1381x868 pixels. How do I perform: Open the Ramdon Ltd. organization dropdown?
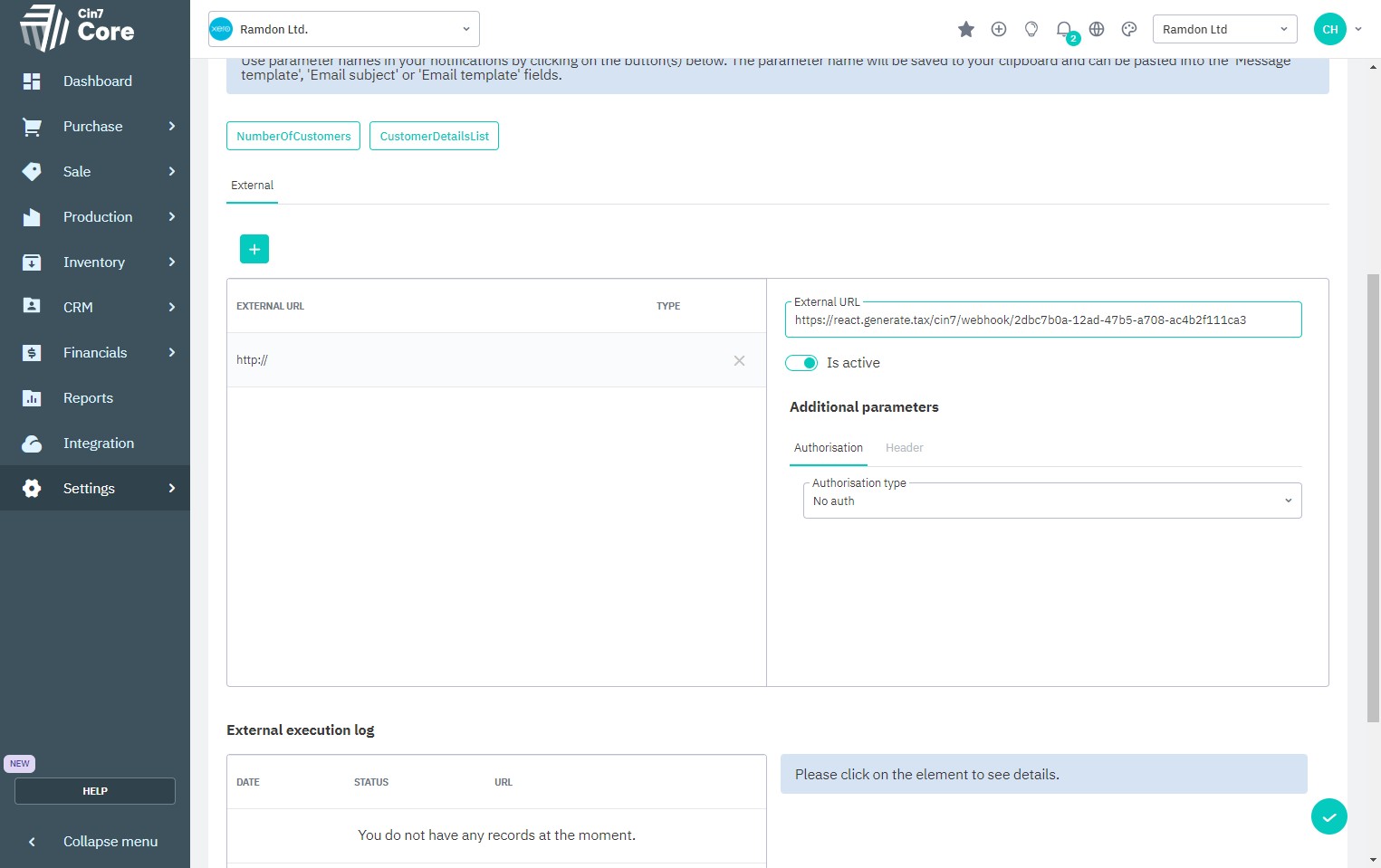pyautogui.click(x=344, y=29)
